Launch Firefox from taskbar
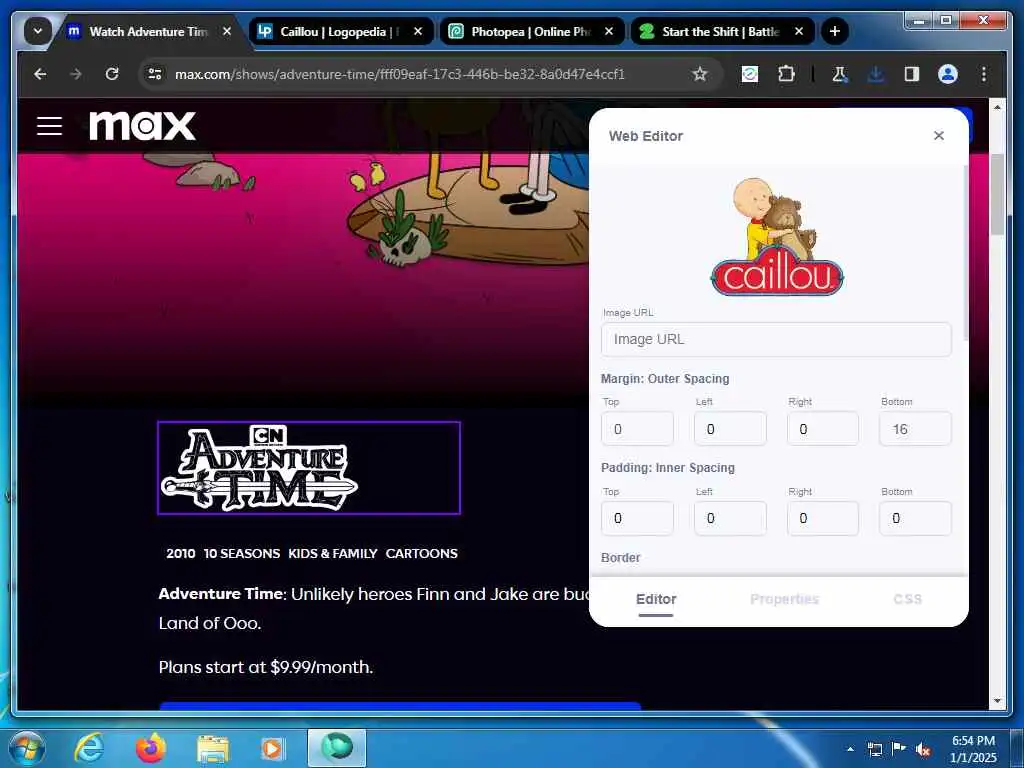Screen dimensions: 1024x768 pyautogui.click(x=151, y=748)
